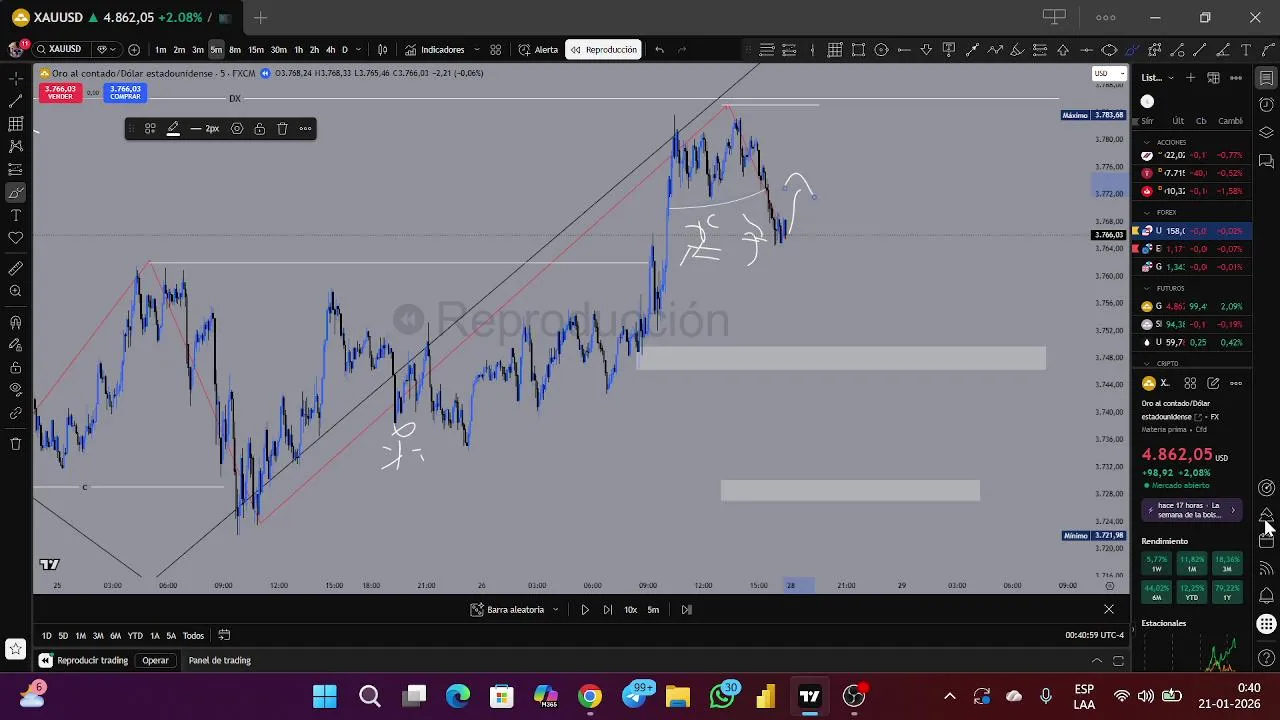Select the 1h timeframe
This screenshot has width=1280, height=720.
(298, 49)
